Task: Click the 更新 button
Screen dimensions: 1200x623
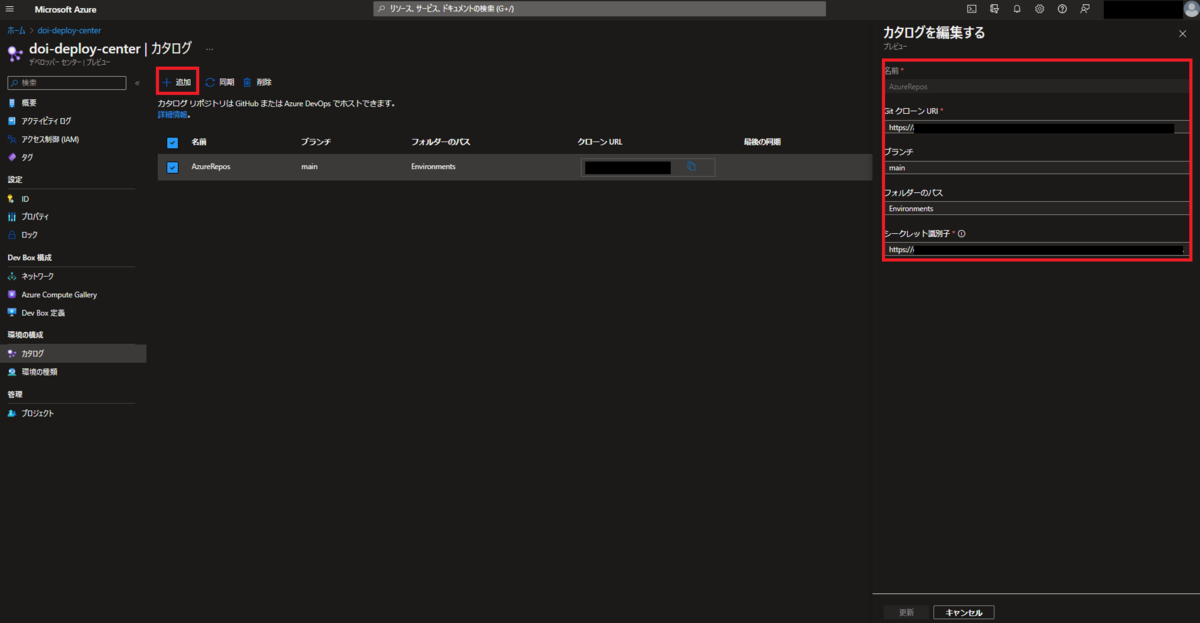Action: pyautogui.click(x=906, y=612)
